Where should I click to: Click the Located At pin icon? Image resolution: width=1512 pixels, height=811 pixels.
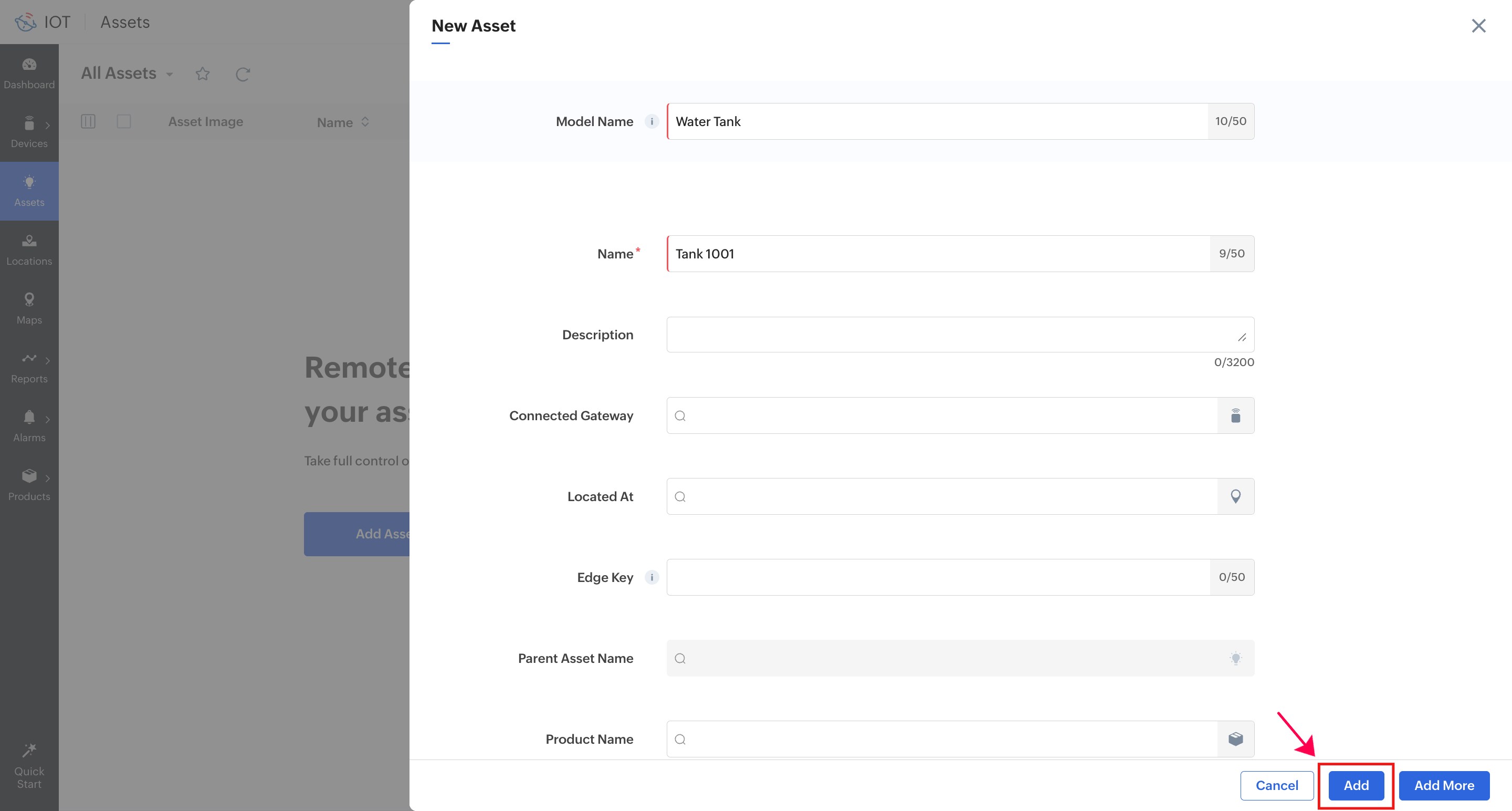(x=1235, y=497)
